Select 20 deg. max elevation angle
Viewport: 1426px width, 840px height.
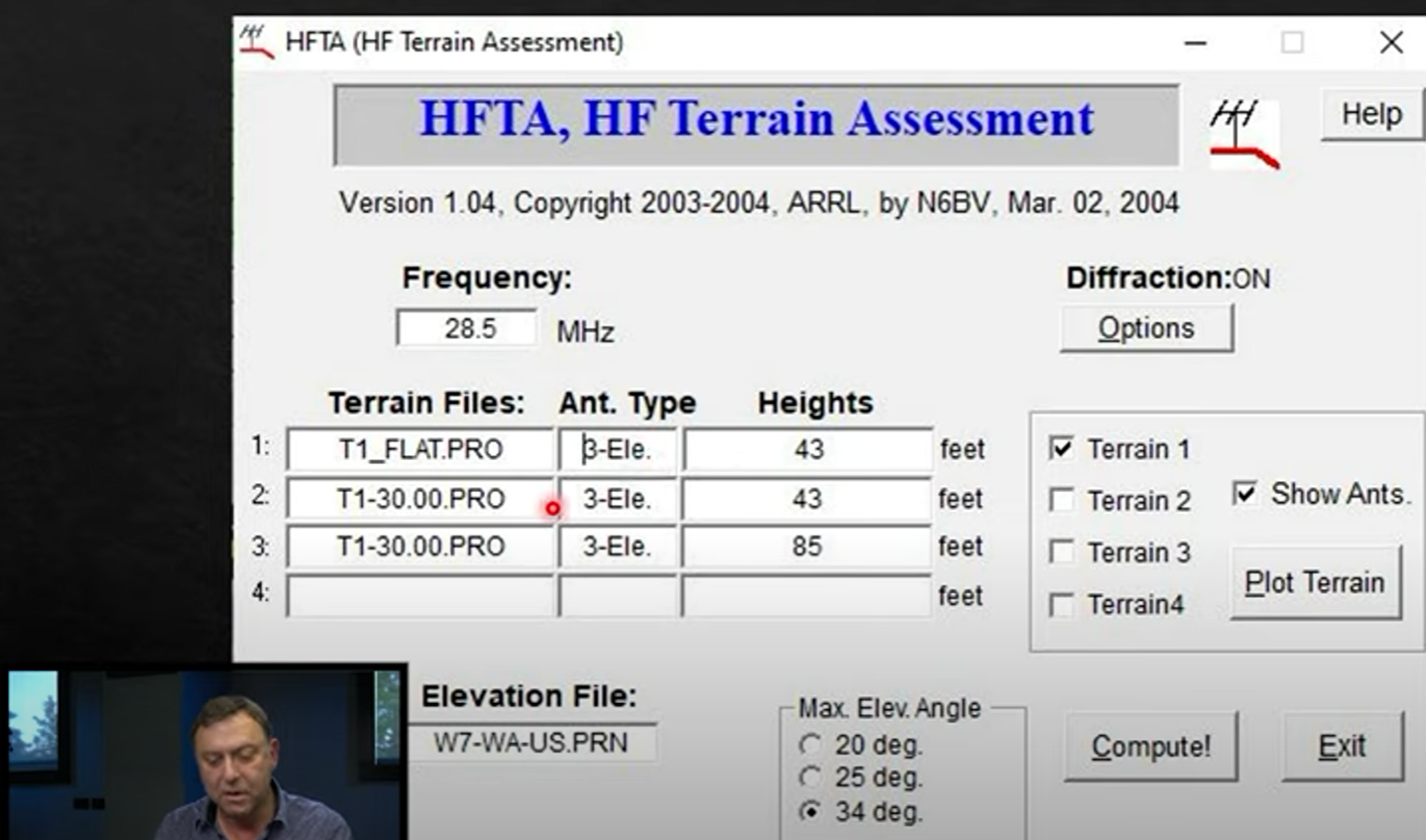[811, 745]
